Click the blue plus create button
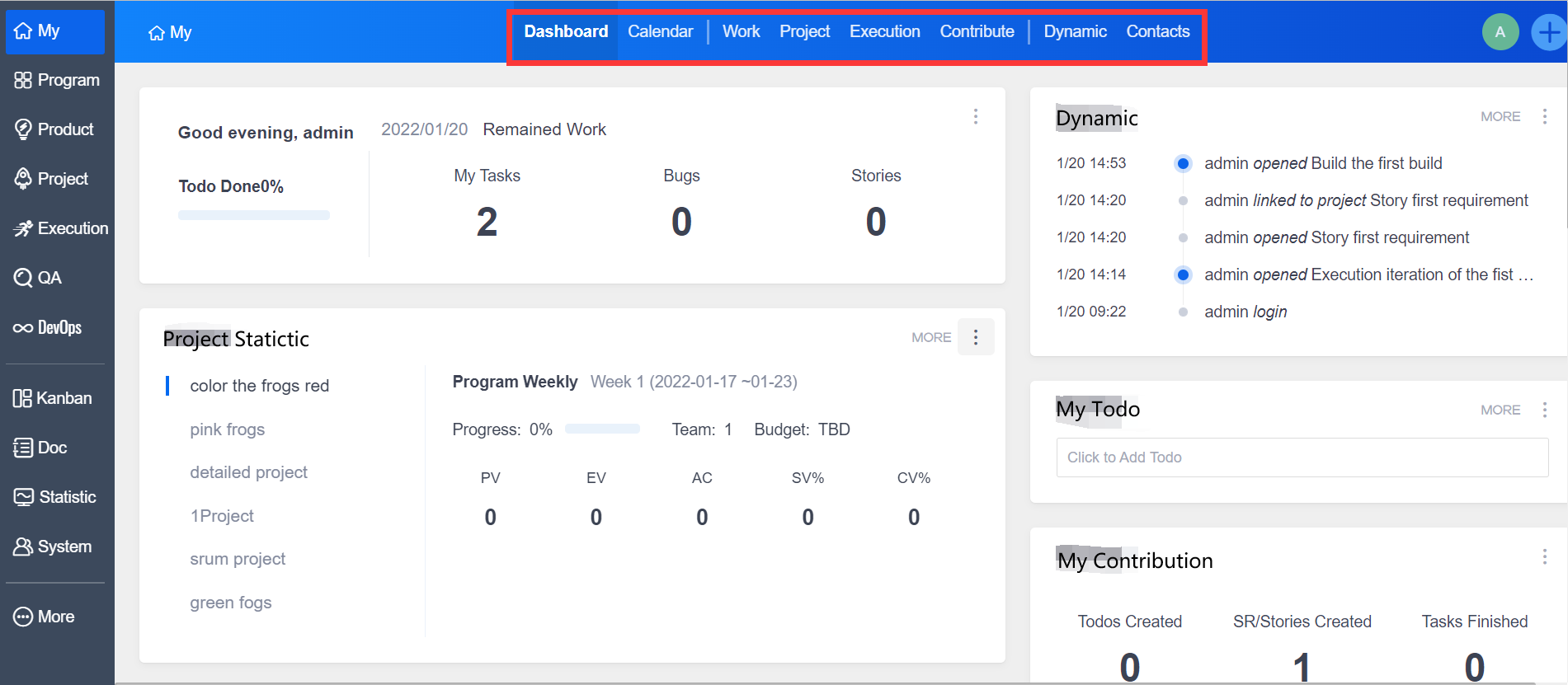The height and width of the screenshot is (685, 1568). click(x=1548, y=32)
